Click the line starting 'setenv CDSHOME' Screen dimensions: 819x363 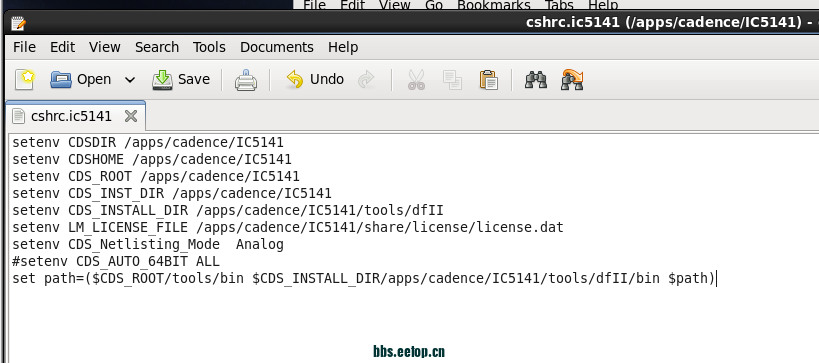pyautogui.click(x=151, y=159)
